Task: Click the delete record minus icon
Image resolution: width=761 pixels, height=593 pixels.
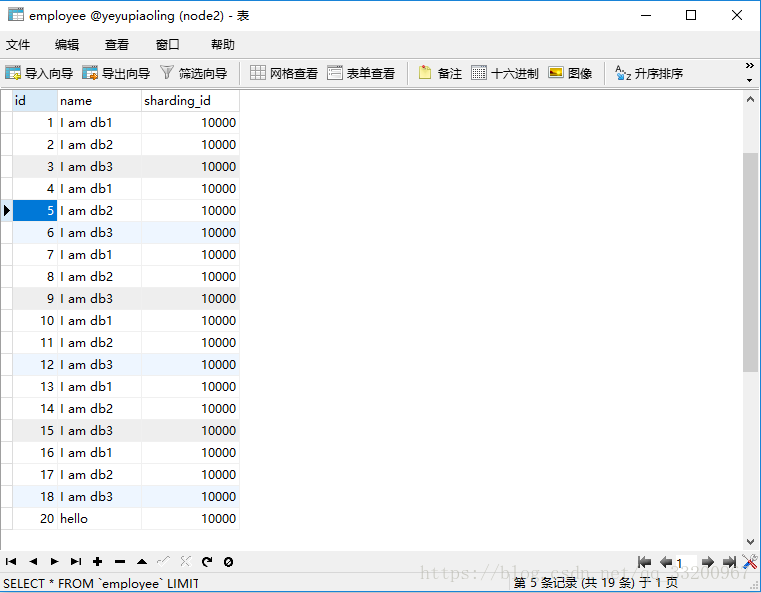Action: tap(120, 562)
